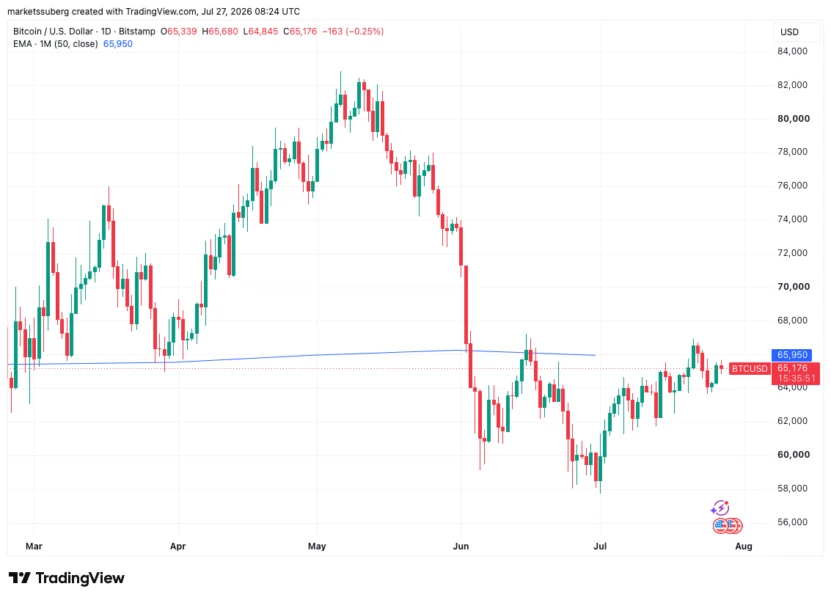
Task: Click the purple lightning event icon
Action: click(720, 508)
